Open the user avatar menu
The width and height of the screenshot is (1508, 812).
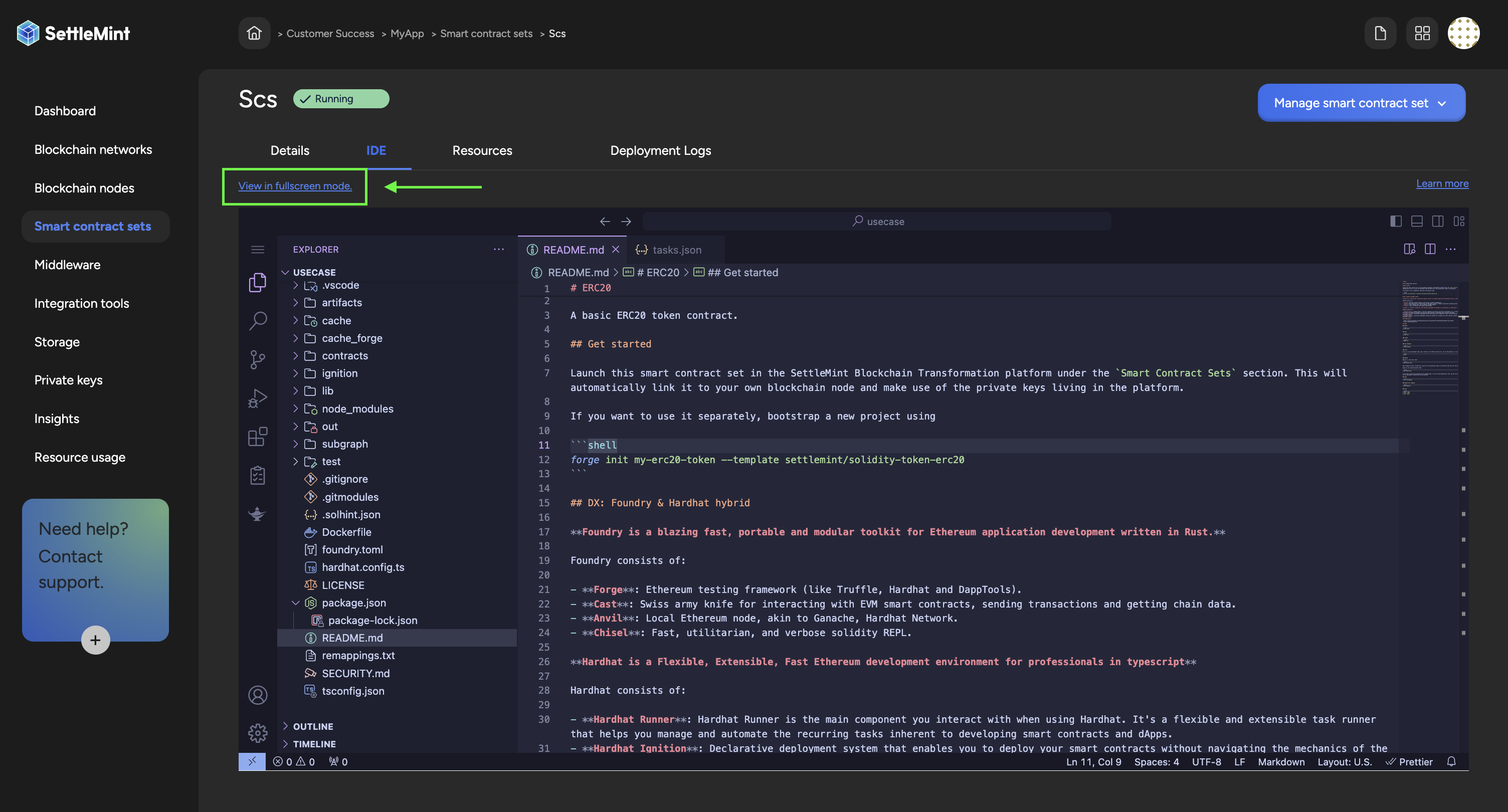click(x=1463, y=34)
